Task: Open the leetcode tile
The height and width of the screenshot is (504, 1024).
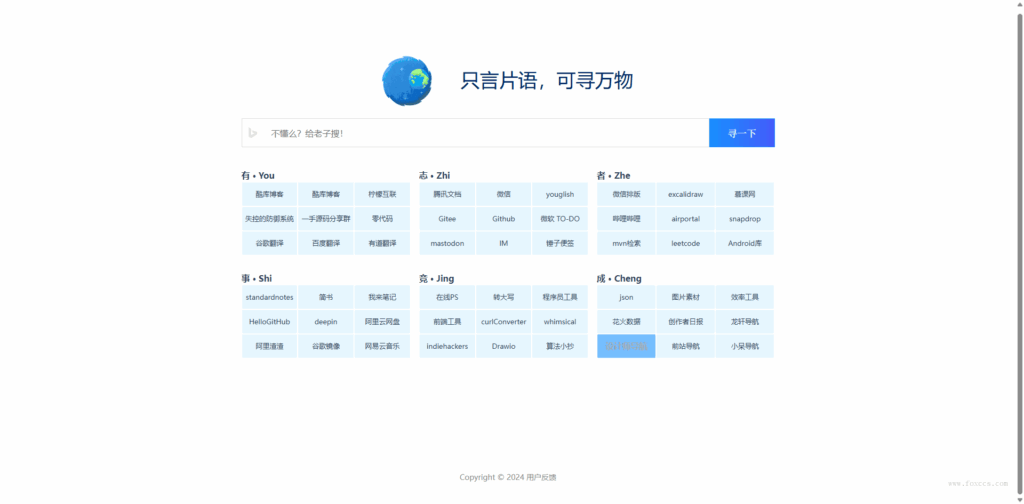Action: coord(686,244)
